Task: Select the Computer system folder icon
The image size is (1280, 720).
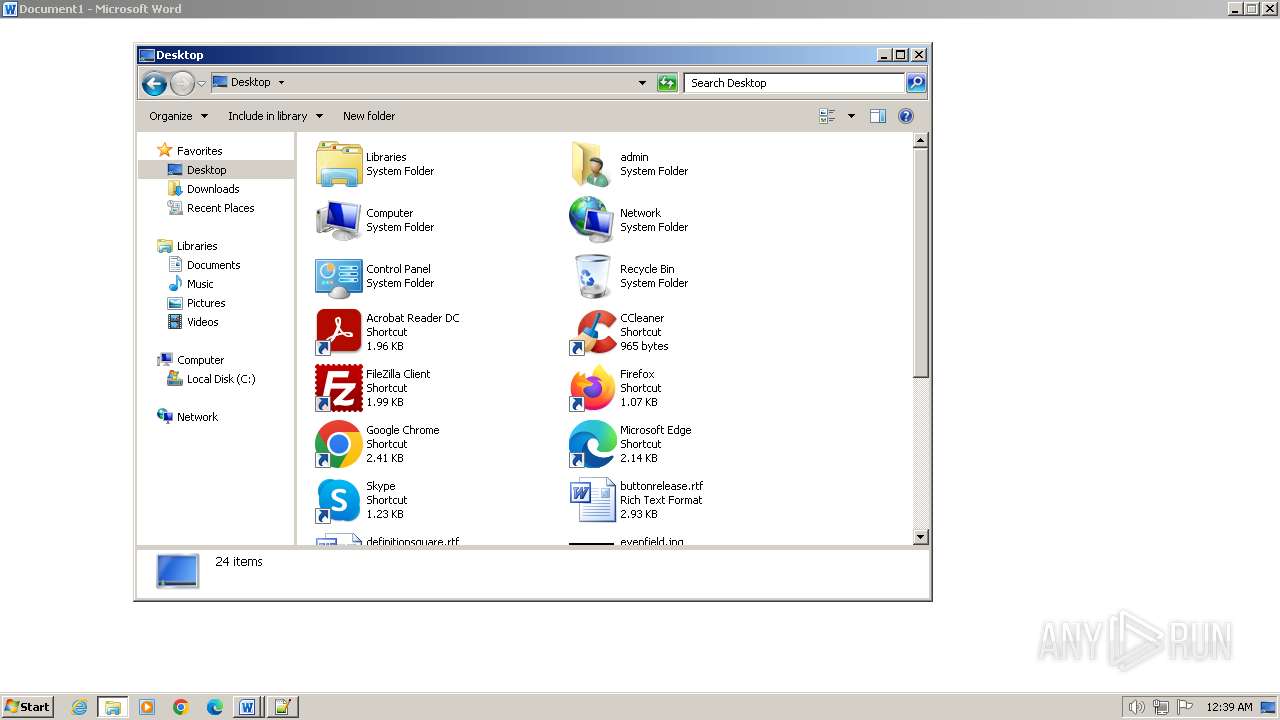Action: (x=339, y=220)
